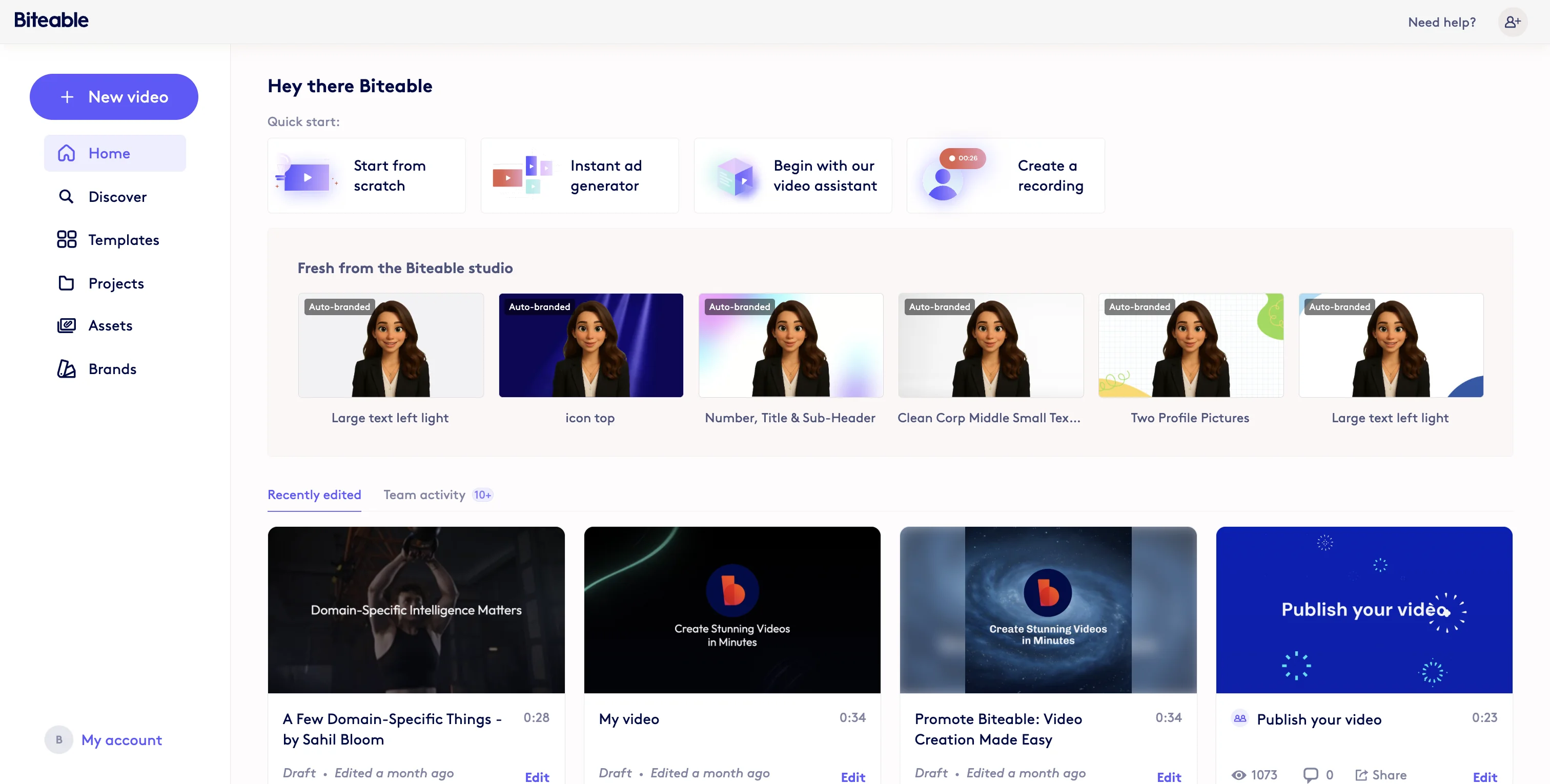Viewport: 1550px width, 784px height.
Task: Open Templates via the grid icon
Action: pyautogui.click(x=66, y=239)
